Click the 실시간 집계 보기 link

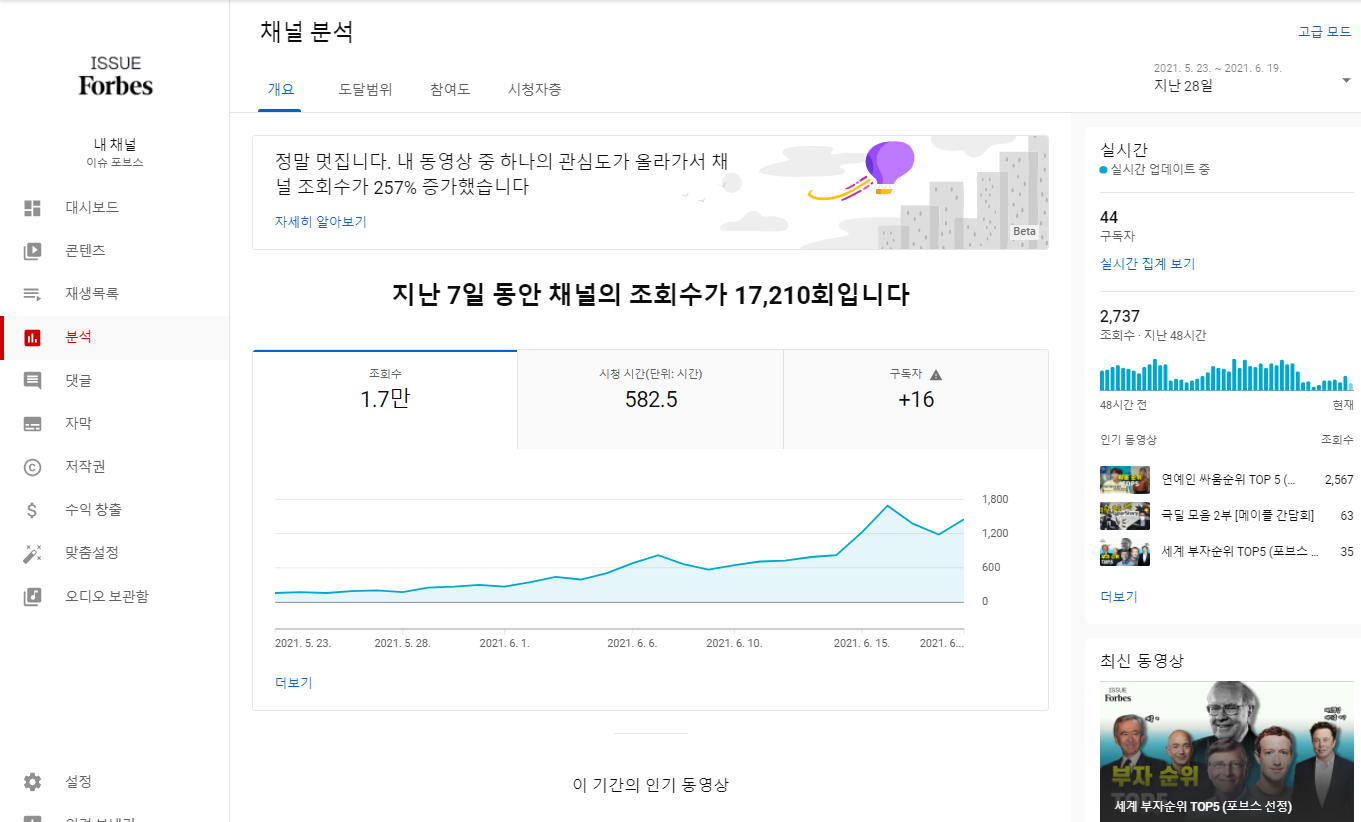1148,262
